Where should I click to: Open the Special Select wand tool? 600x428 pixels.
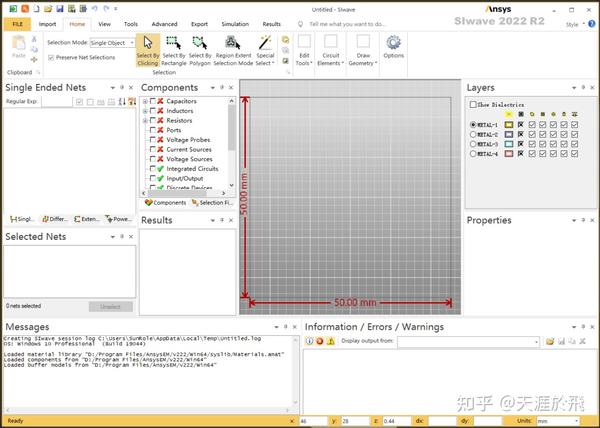coord(265,50)
